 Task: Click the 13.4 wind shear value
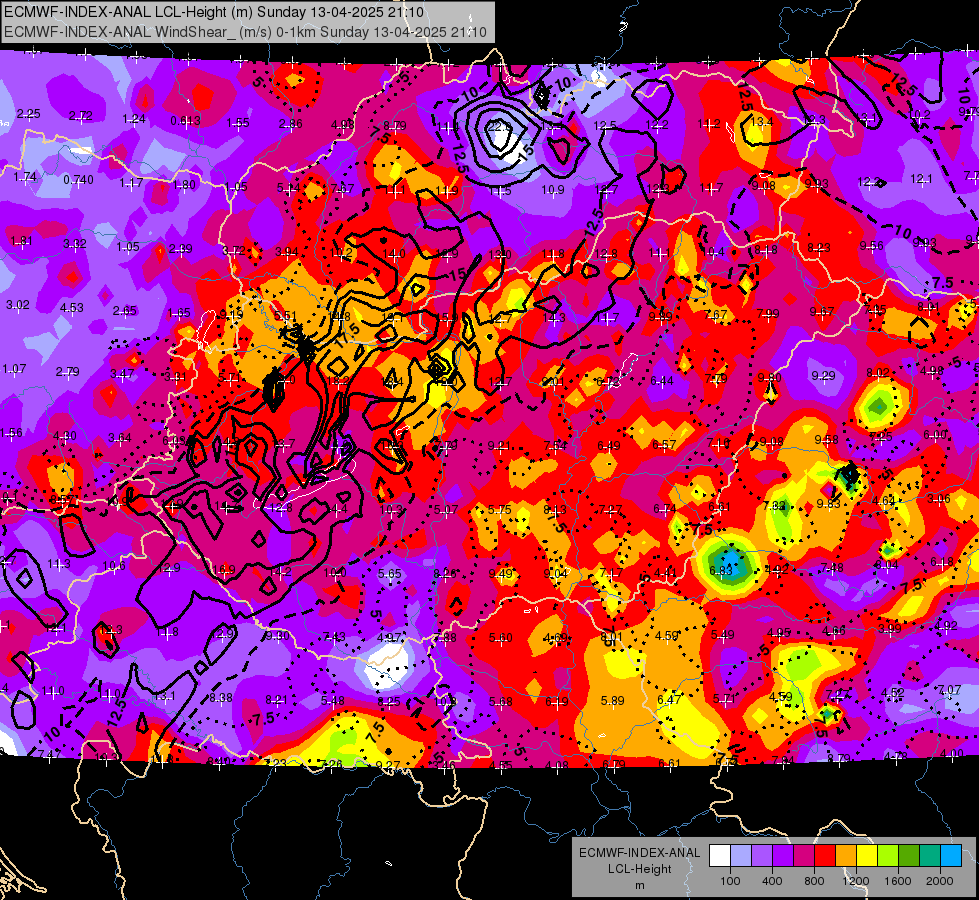pos(760,122)
